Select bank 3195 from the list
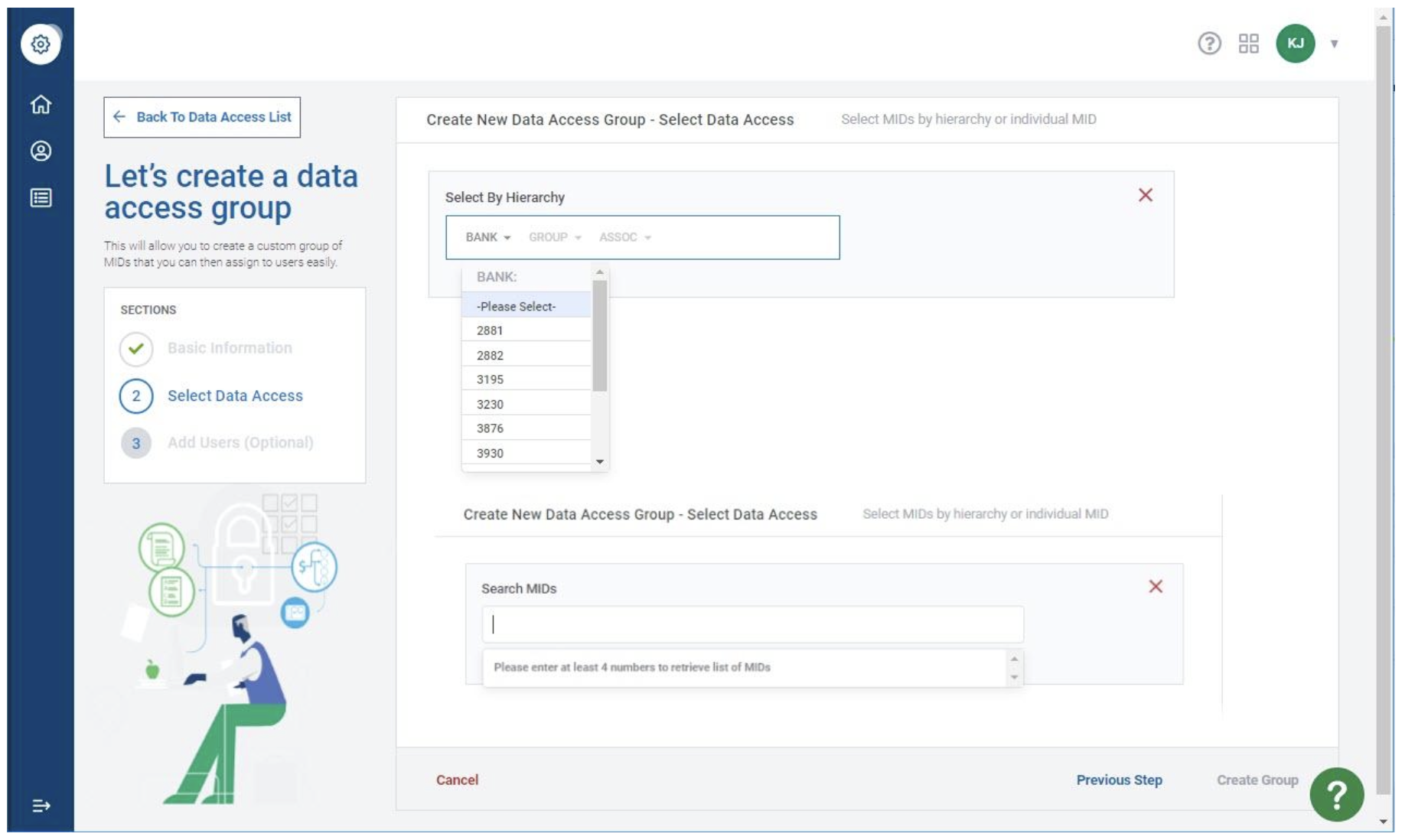This screenshot has width=1405, height=840. [491, 379]
